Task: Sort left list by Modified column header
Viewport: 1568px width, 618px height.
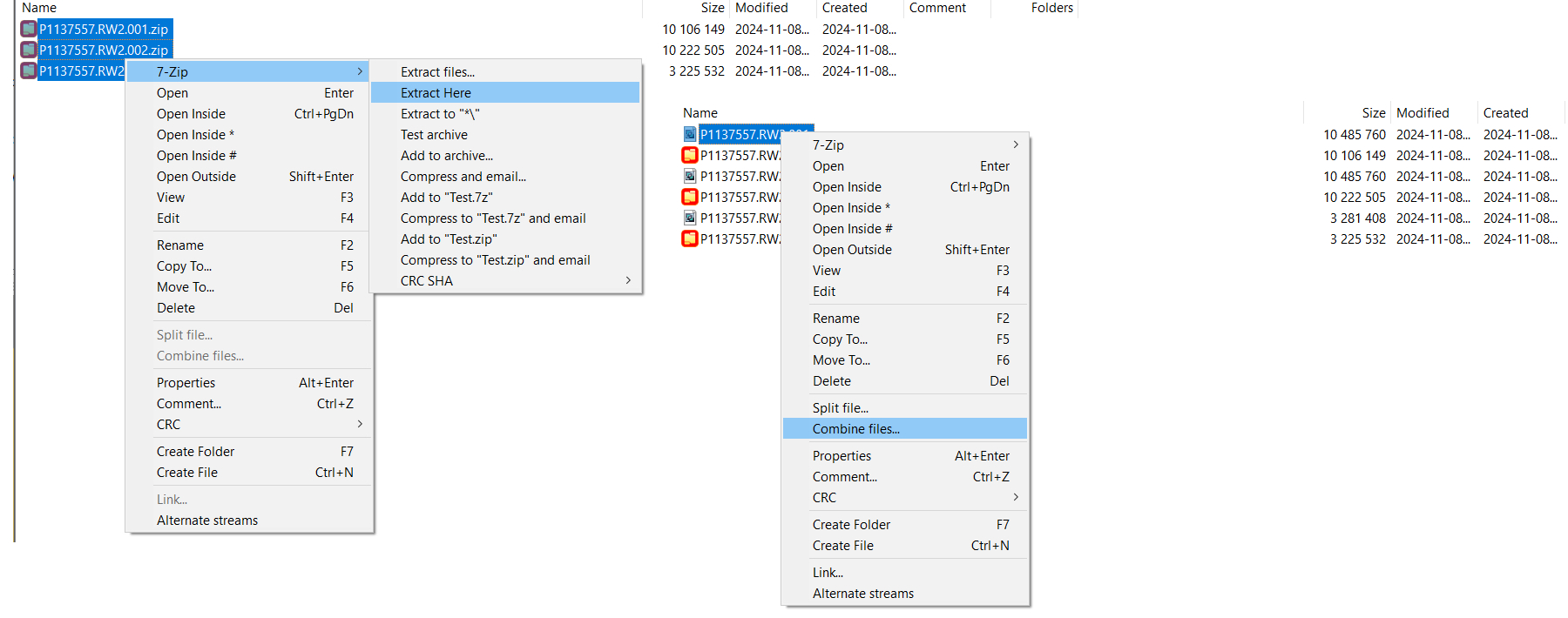Action: click(761, 8)
